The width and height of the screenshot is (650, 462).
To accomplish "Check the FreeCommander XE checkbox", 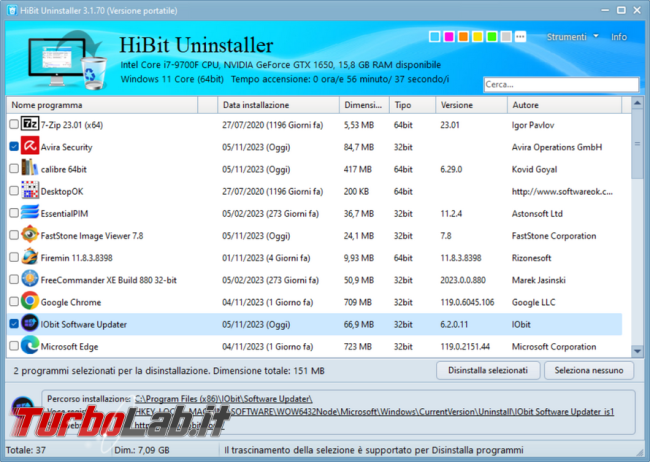I will click(x=14, y=279).
